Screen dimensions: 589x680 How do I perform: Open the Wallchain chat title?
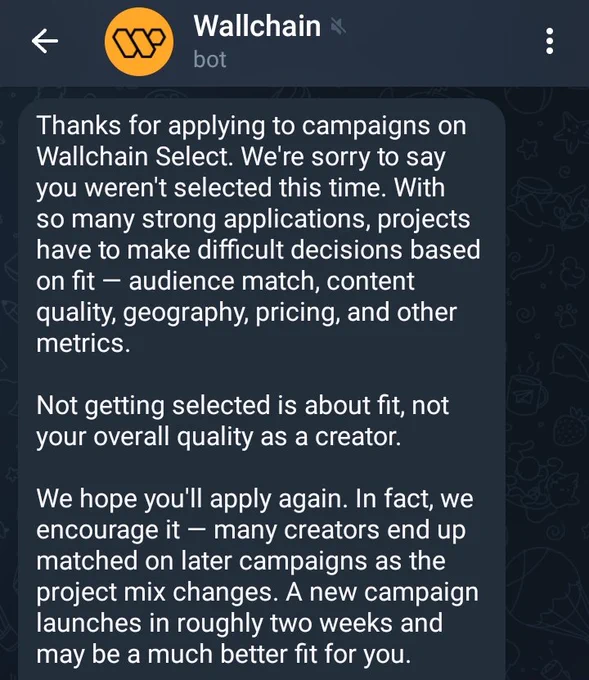click(x=257, y=26)
